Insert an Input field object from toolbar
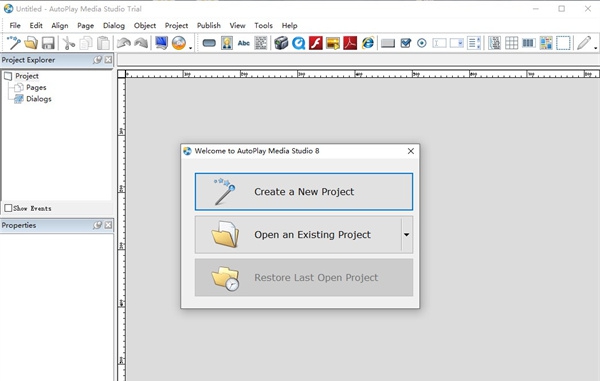Viewport: 600px width, 381px height. (439, 43)
